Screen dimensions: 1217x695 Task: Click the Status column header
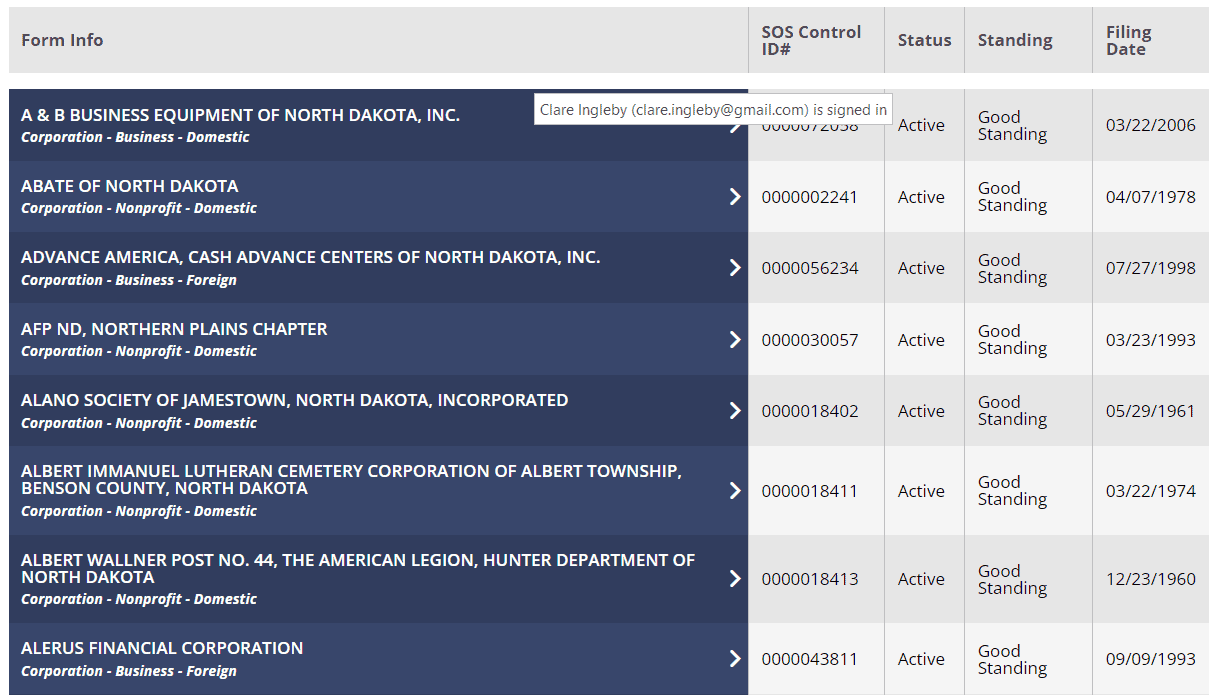pyautogui.click(x=924, y=40)
